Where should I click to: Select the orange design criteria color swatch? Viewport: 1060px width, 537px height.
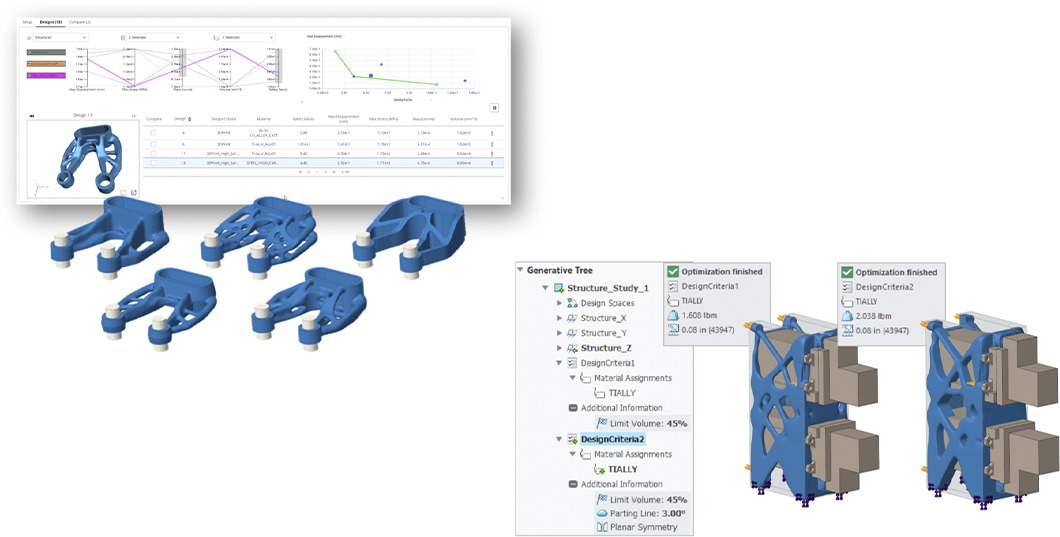46,63
